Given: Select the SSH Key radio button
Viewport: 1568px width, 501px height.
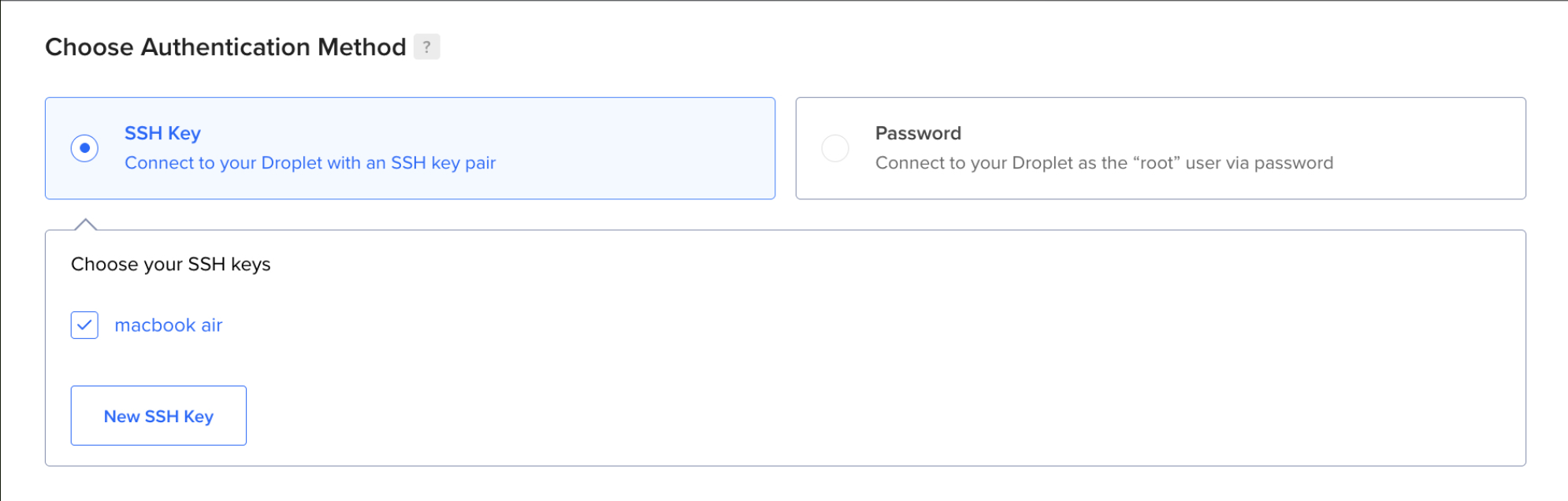Looking at the screenshot, I should [84, 148].
